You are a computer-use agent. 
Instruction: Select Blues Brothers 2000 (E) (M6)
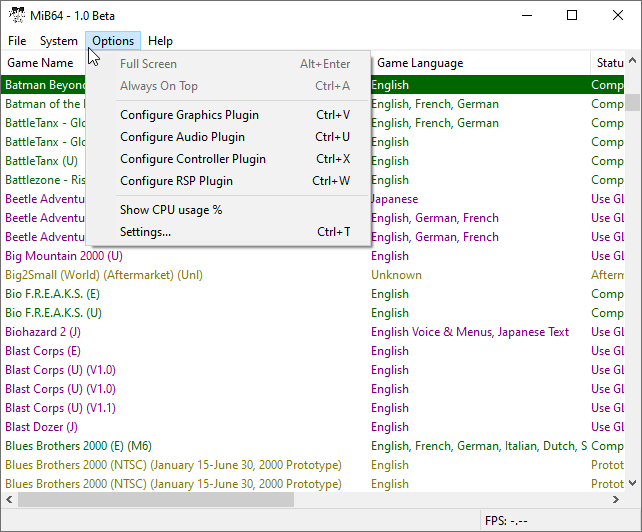78,446
